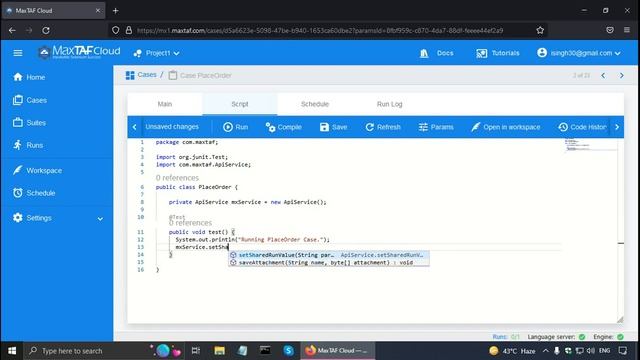
Task: Open Code History
Action: [x=582, y=127]
